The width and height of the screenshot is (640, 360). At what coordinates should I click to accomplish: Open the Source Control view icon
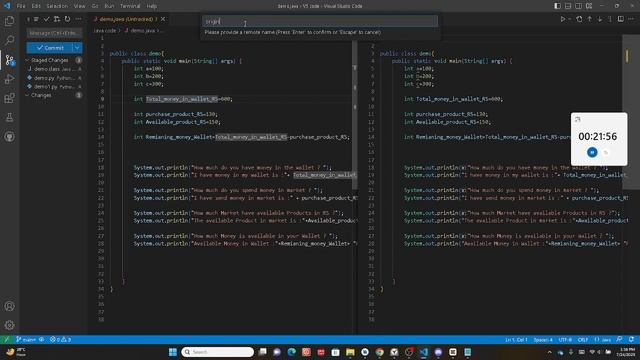click(9, 60)
